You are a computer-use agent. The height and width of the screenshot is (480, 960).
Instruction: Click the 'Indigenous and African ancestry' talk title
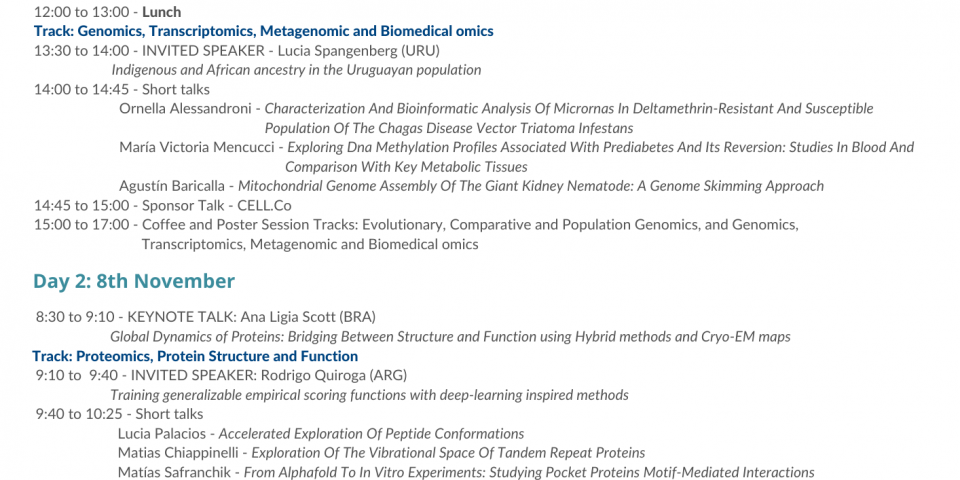296,70
